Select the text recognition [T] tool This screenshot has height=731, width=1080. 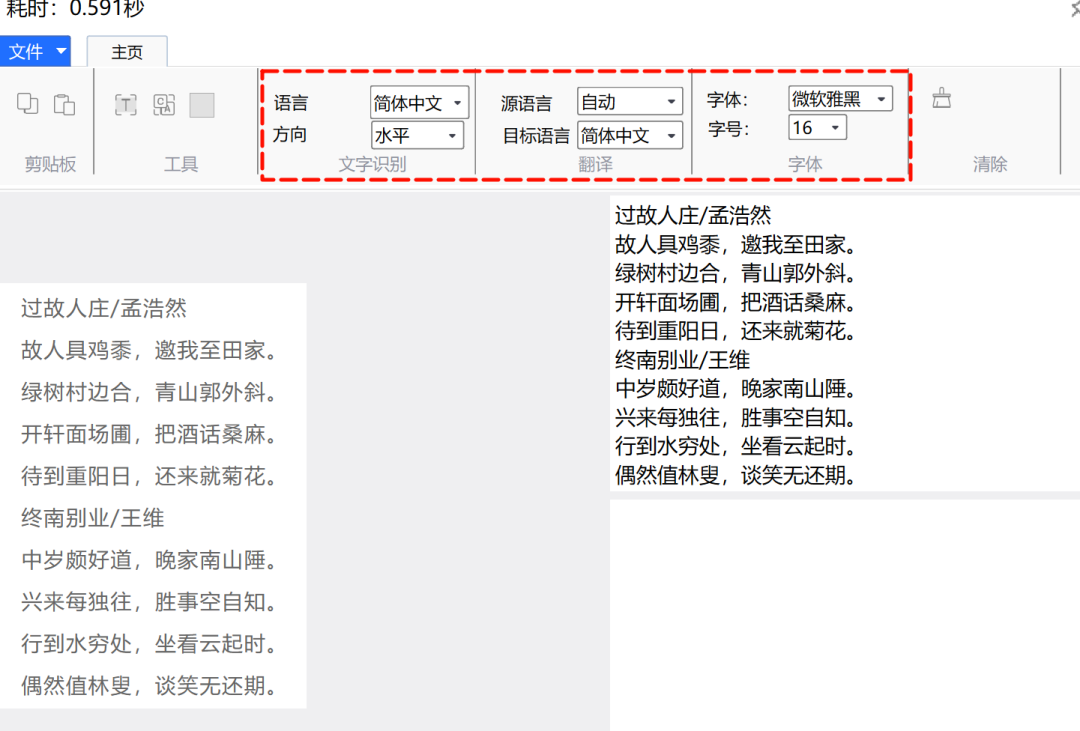[125, 107]
